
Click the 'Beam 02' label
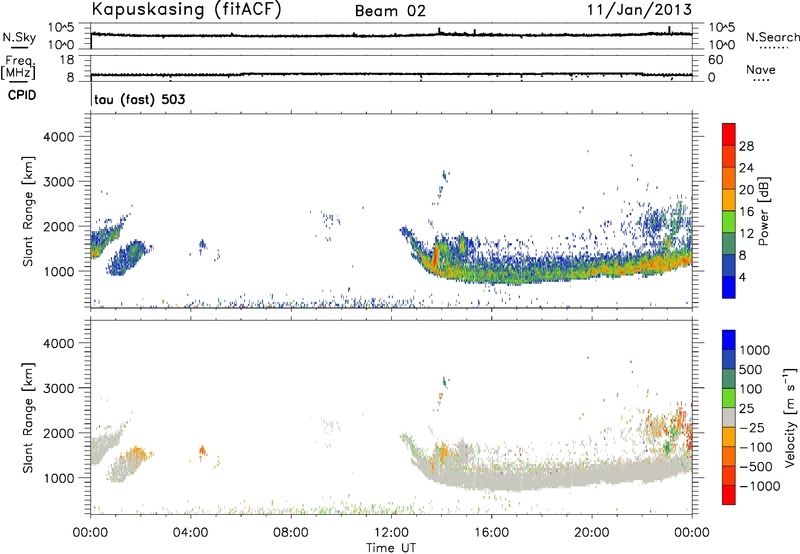pos(390,11)
